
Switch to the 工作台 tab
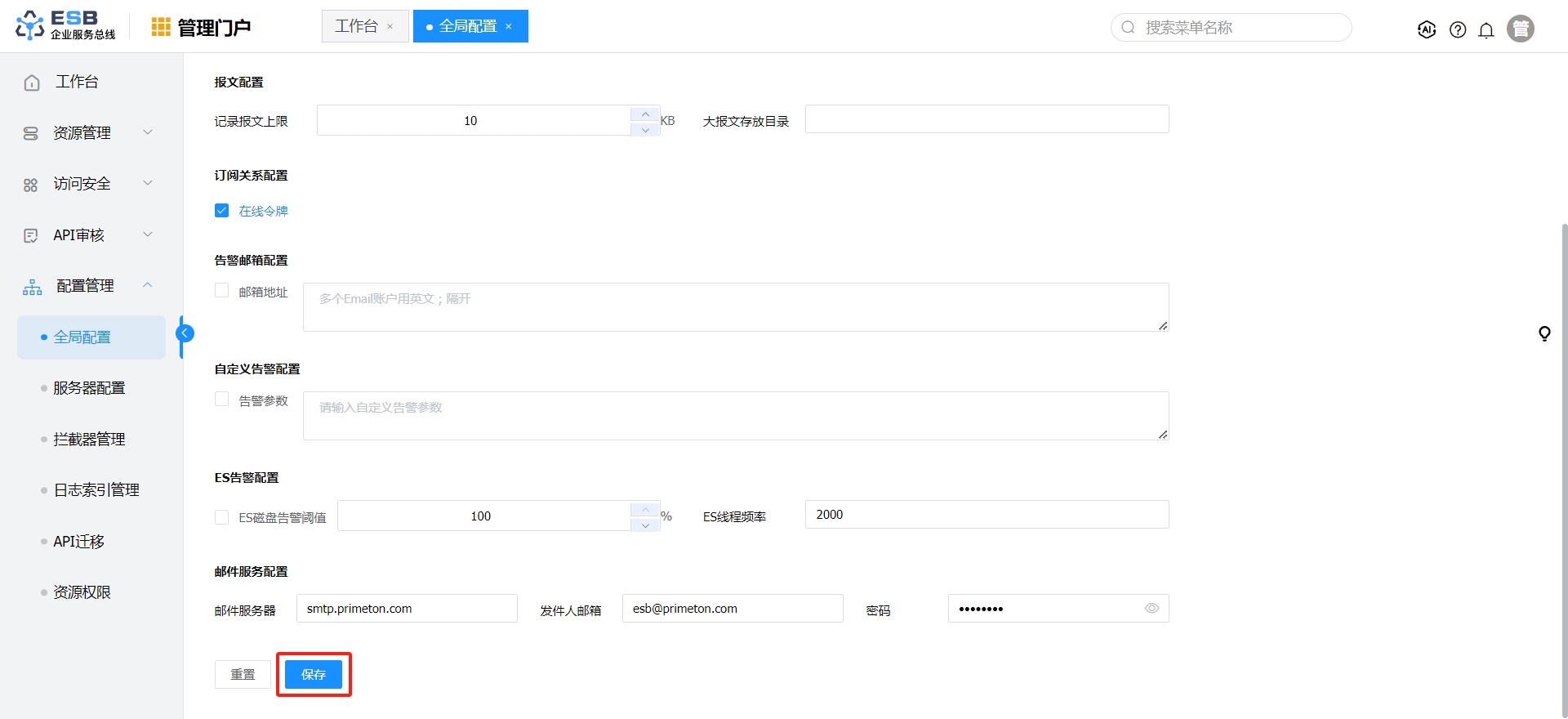[x=356, y=26]
